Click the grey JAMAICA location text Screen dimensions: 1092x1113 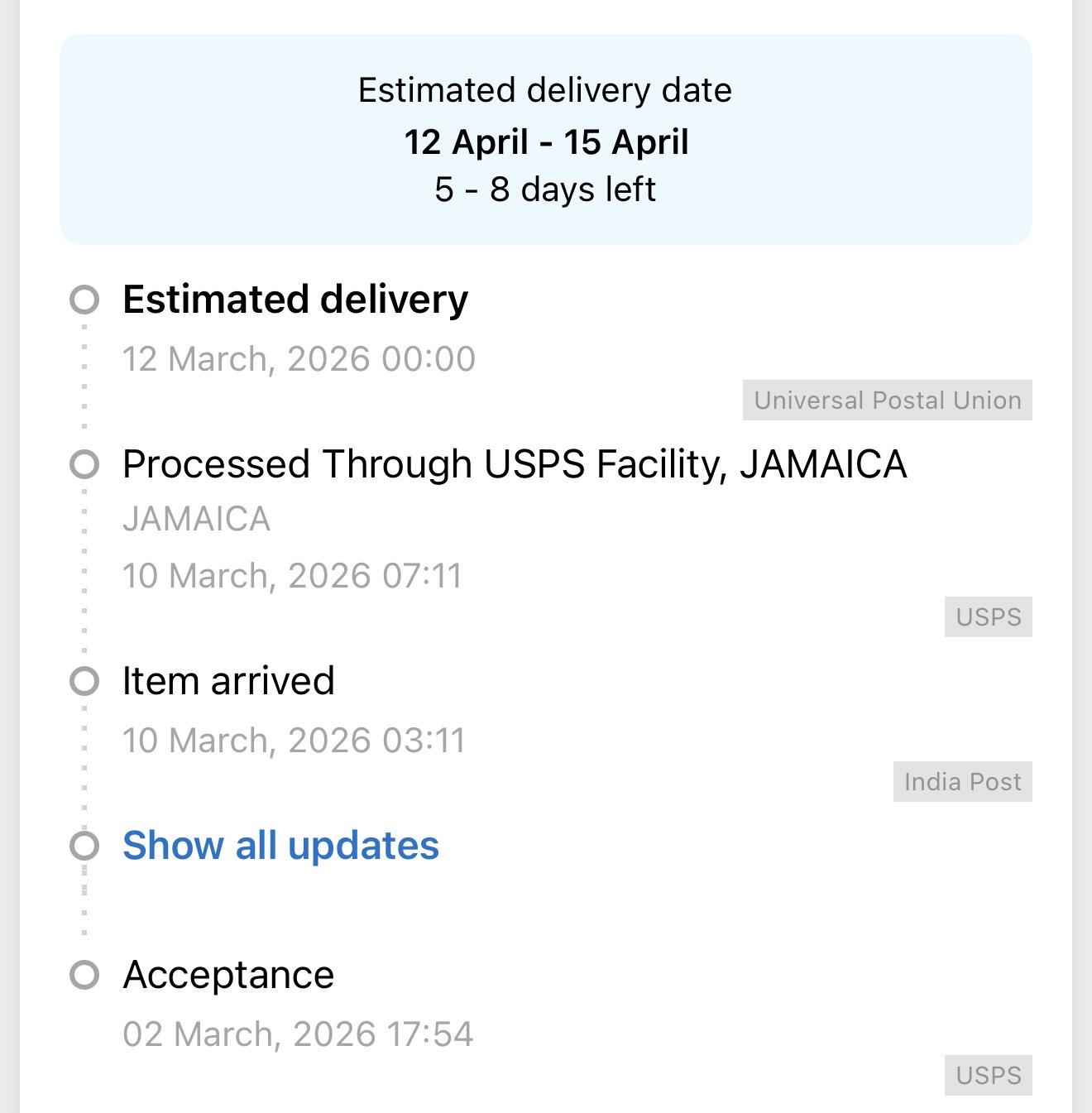[196, 520]
